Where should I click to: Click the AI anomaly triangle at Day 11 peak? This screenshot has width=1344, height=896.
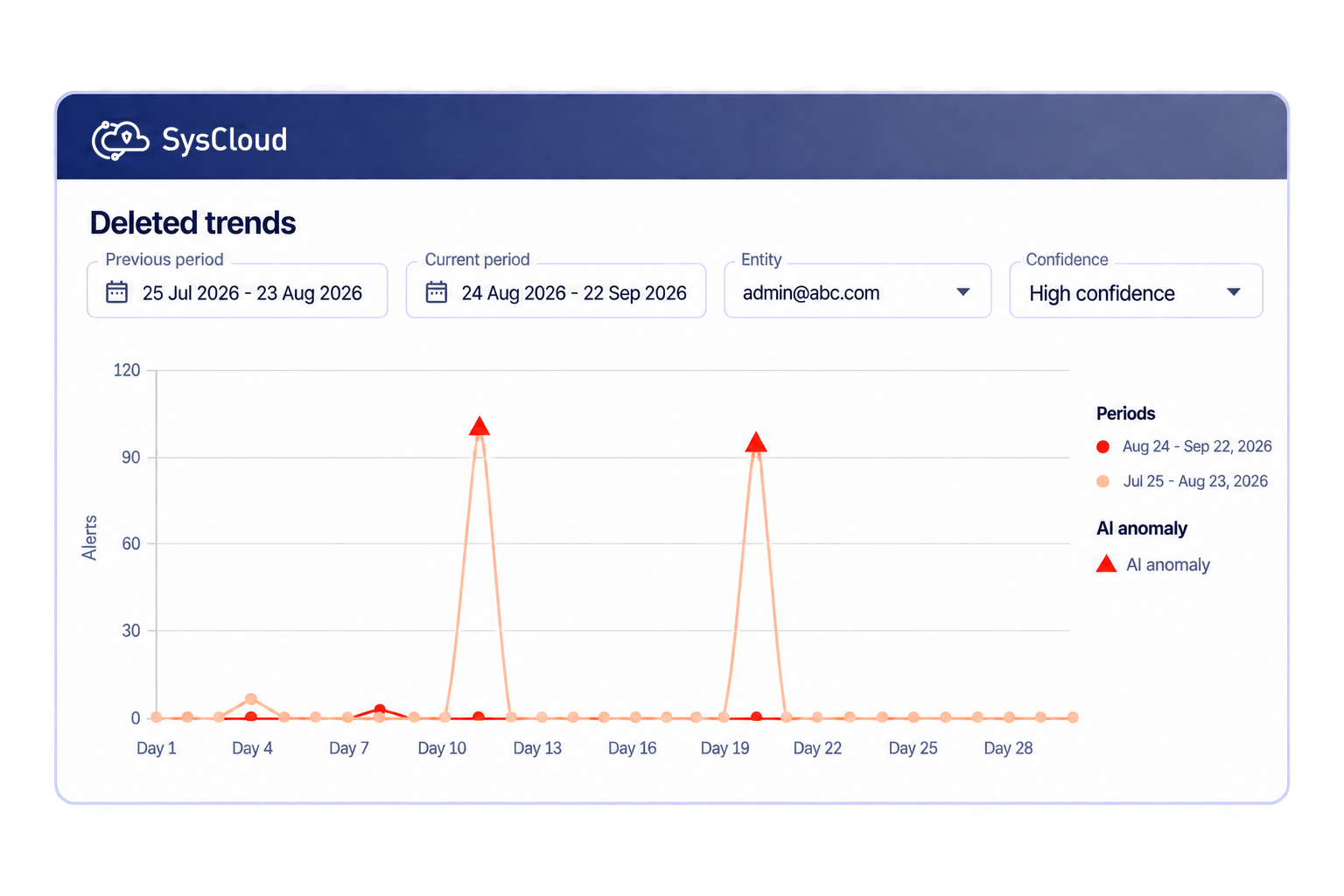tap(479, 426)
